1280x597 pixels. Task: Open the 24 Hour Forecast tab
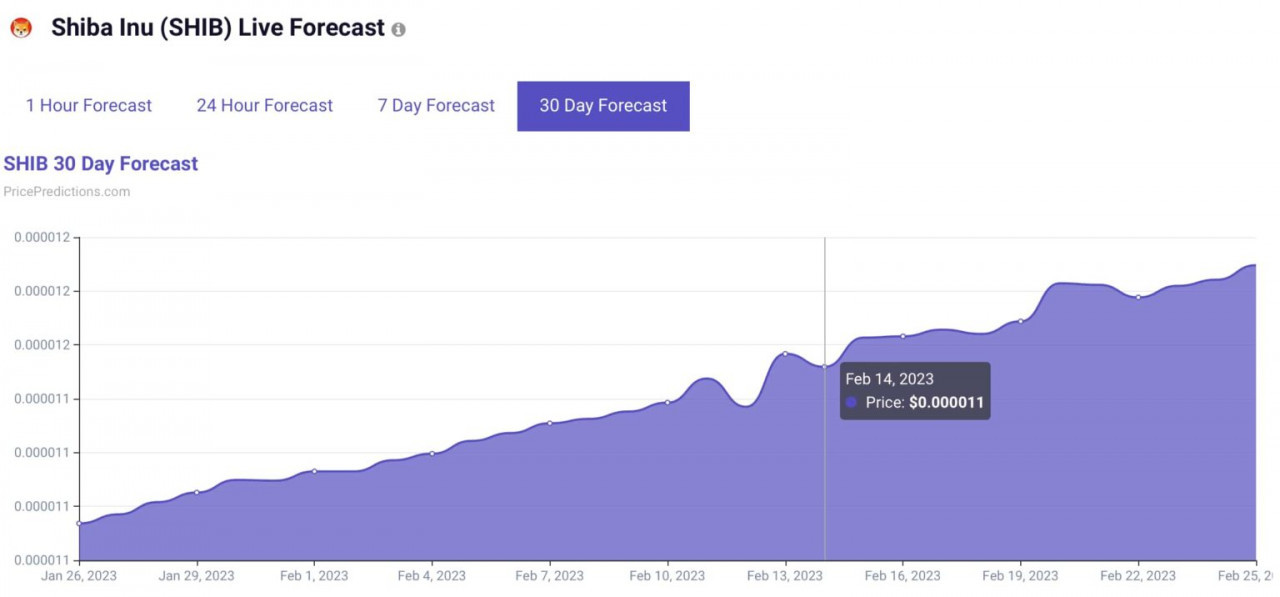point(265,106)
